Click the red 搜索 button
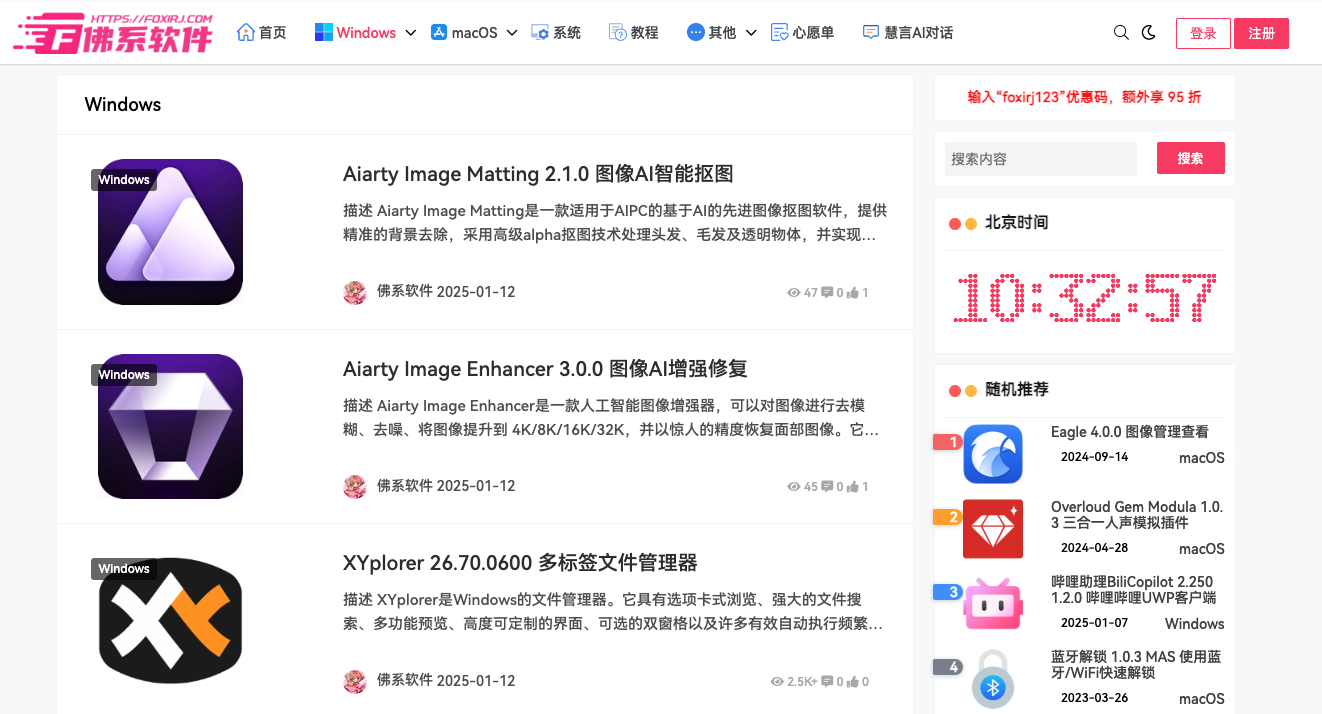Screen dimensions: 1322x714 click(x=1190, y=158)
